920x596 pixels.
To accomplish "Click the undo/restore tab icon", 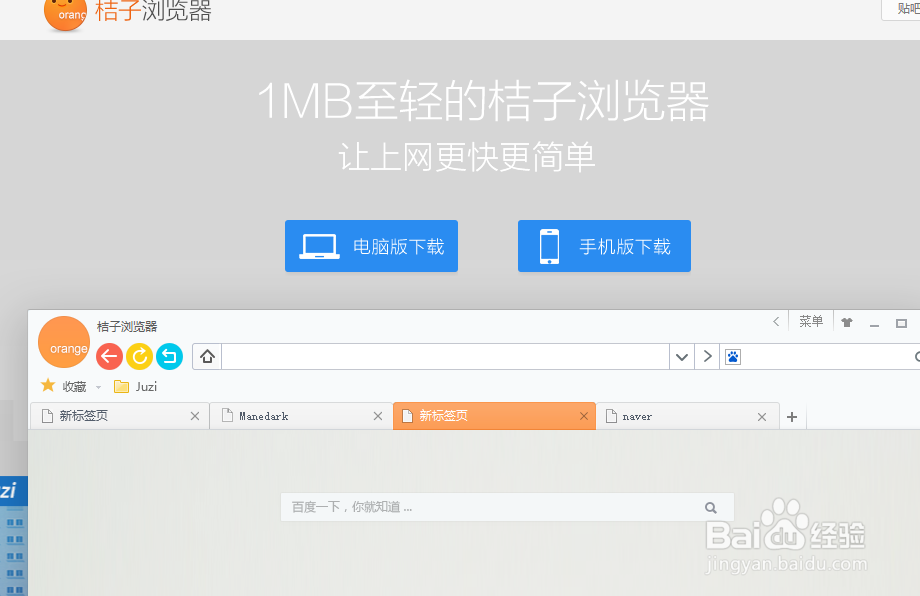I will tap(168, 356).
